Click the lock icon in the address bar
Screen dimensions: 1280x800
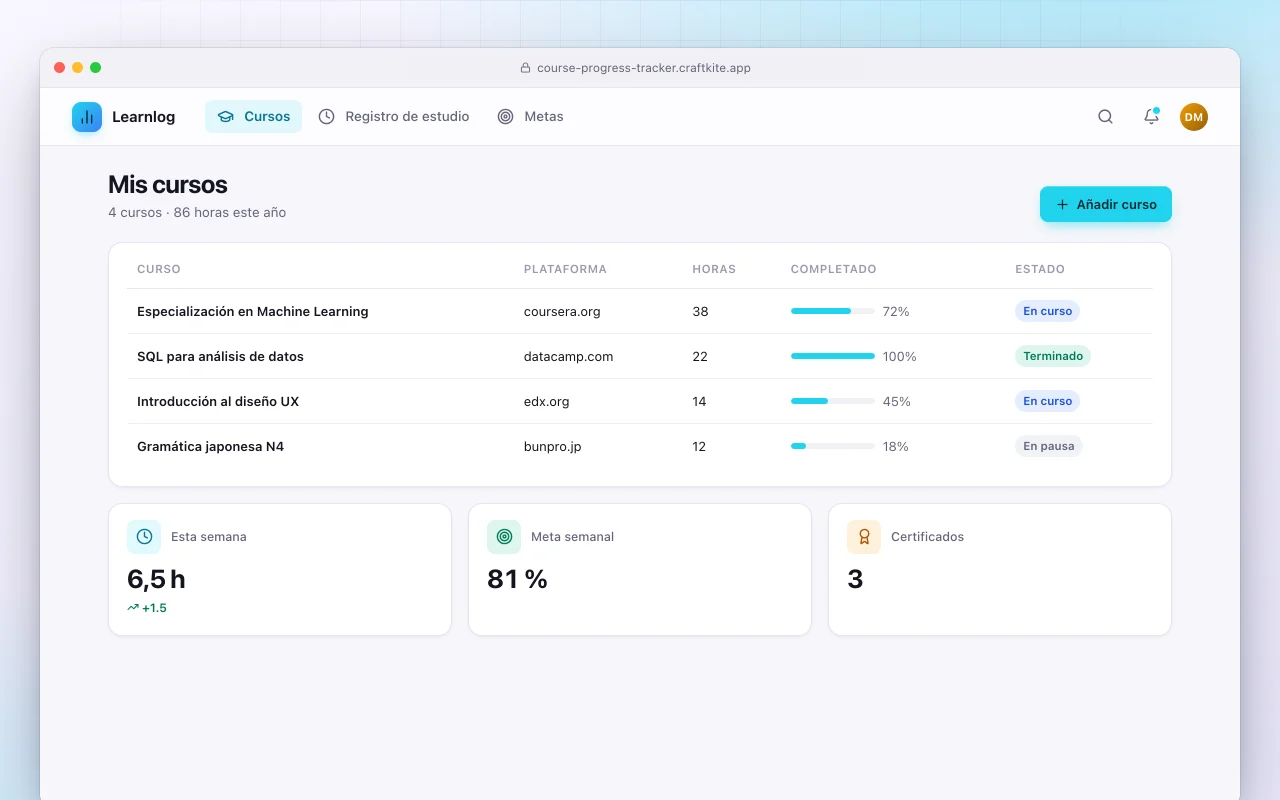click(x=525, y=68)
